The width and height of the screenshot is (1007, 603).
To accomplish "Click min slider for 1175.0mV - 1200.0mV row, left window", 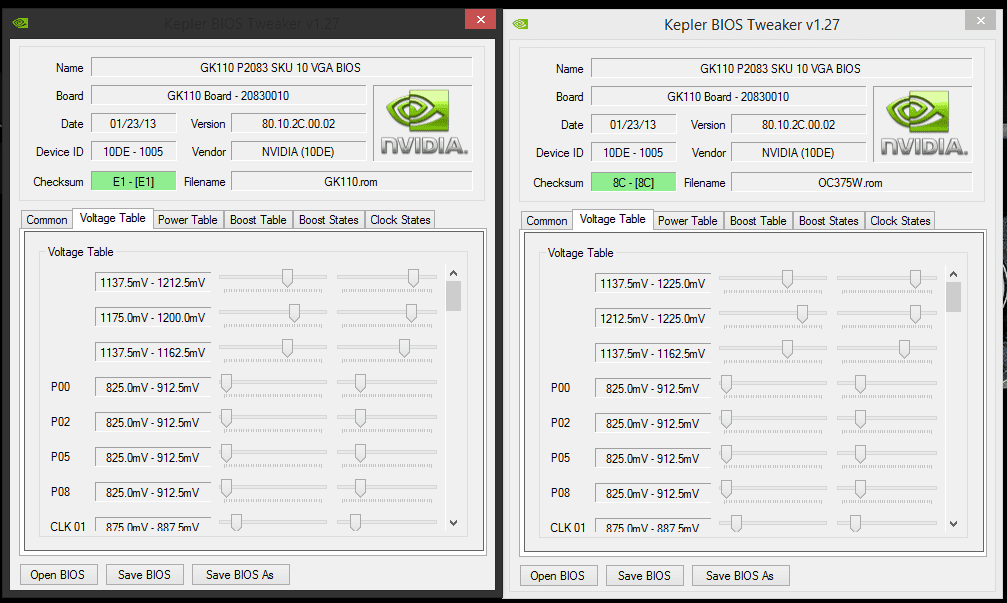I will point(294,313).
